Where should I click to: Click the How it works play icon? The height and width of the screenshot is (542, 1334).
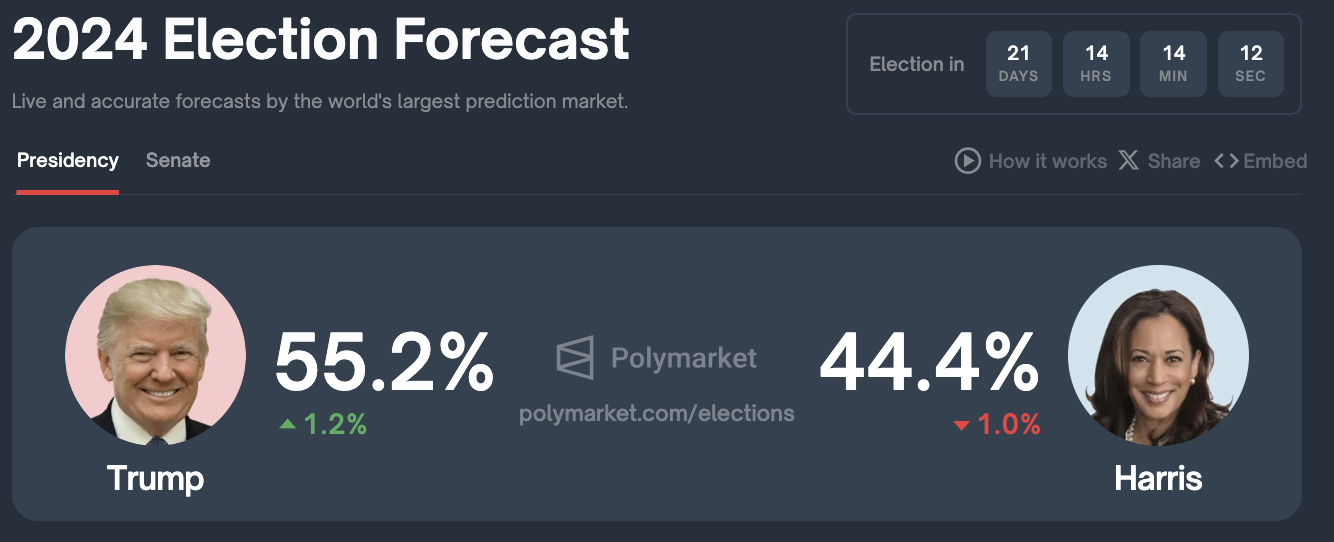[967, 161]
